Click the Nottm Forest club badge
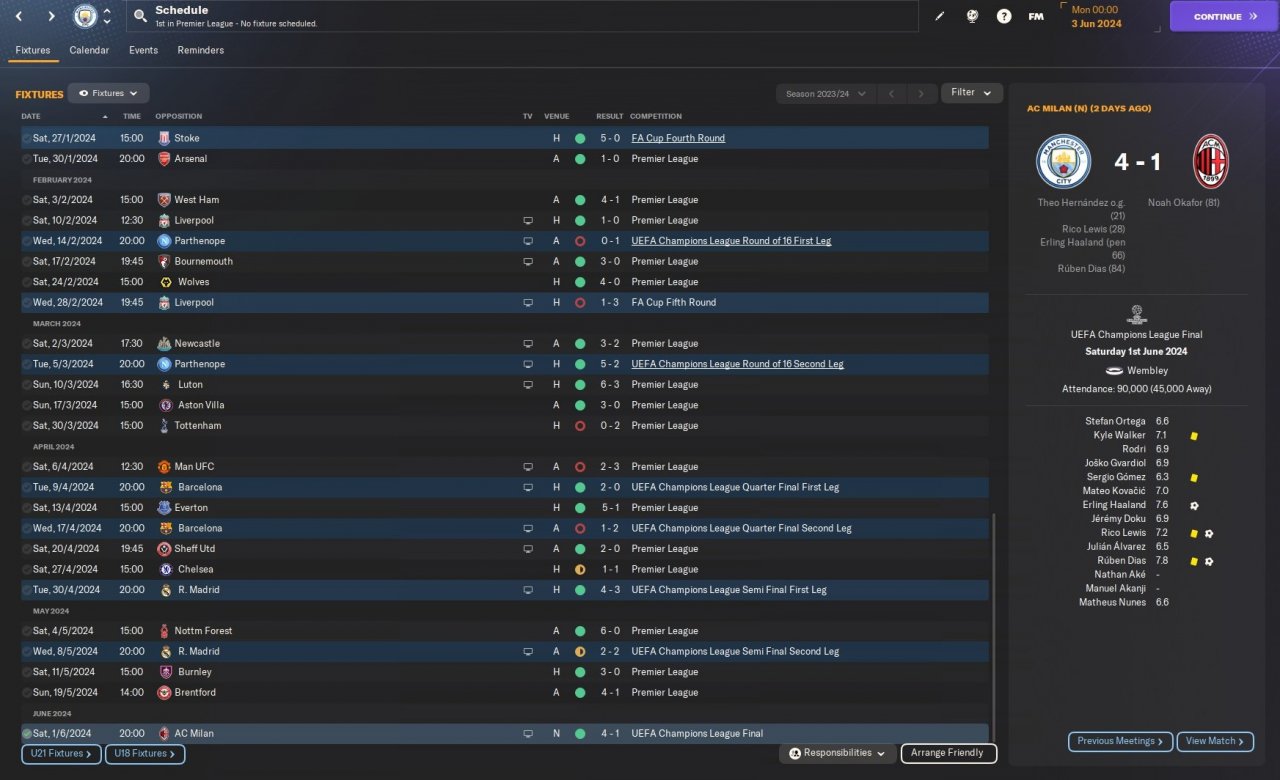1280x780 pixels. coord(164,631)
